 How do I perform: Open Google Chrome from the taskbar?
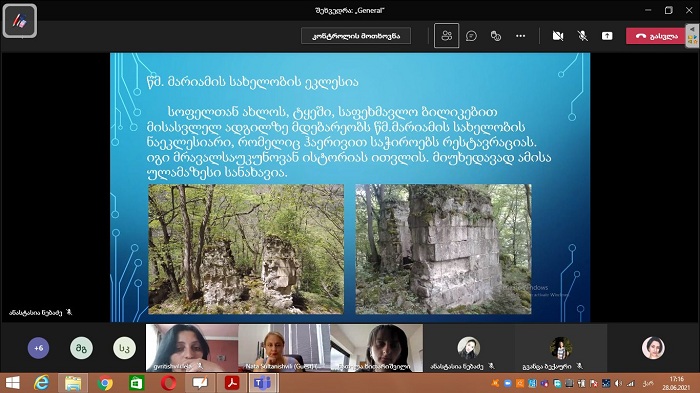tap(105, 383)
